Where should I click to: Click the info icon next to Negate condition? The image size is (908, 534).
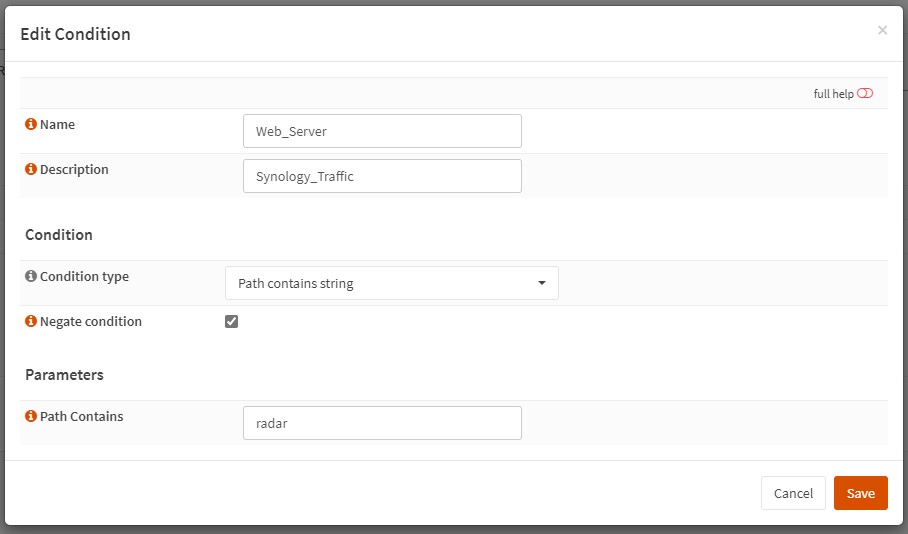coord(31,321)
